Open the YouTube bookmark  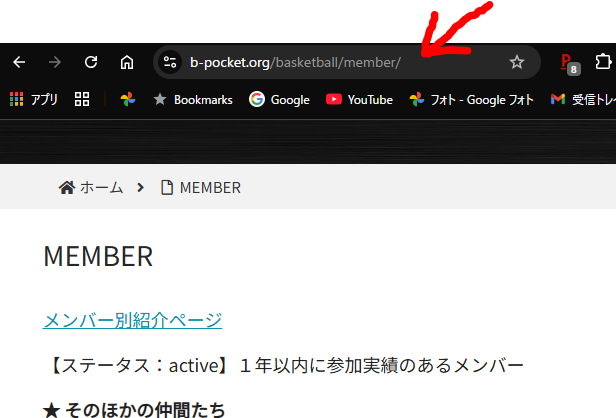click(x=359, y=100)
